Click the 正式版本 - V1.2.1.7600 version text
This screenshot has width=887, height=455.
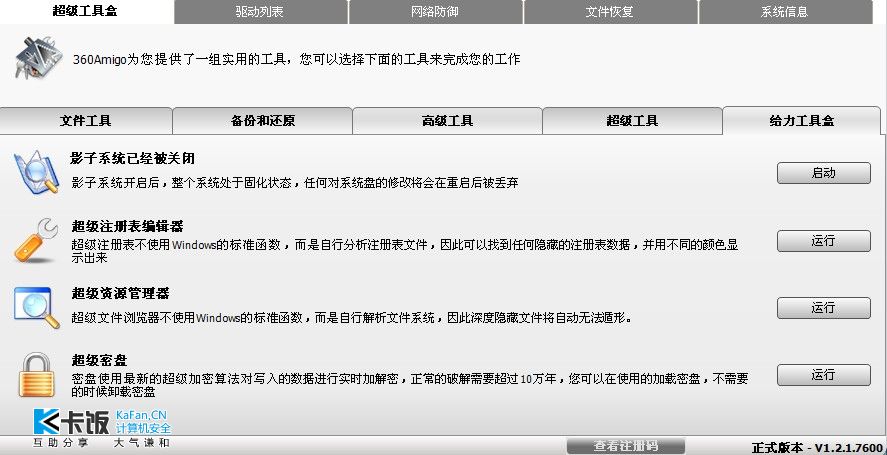[817, 448]
